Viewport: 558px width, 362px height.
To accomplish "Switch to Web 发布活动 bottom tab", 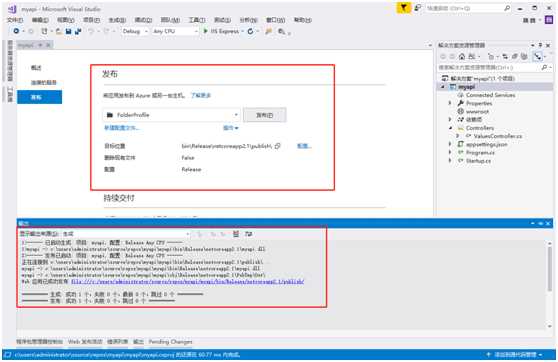I will coord(85,342).
